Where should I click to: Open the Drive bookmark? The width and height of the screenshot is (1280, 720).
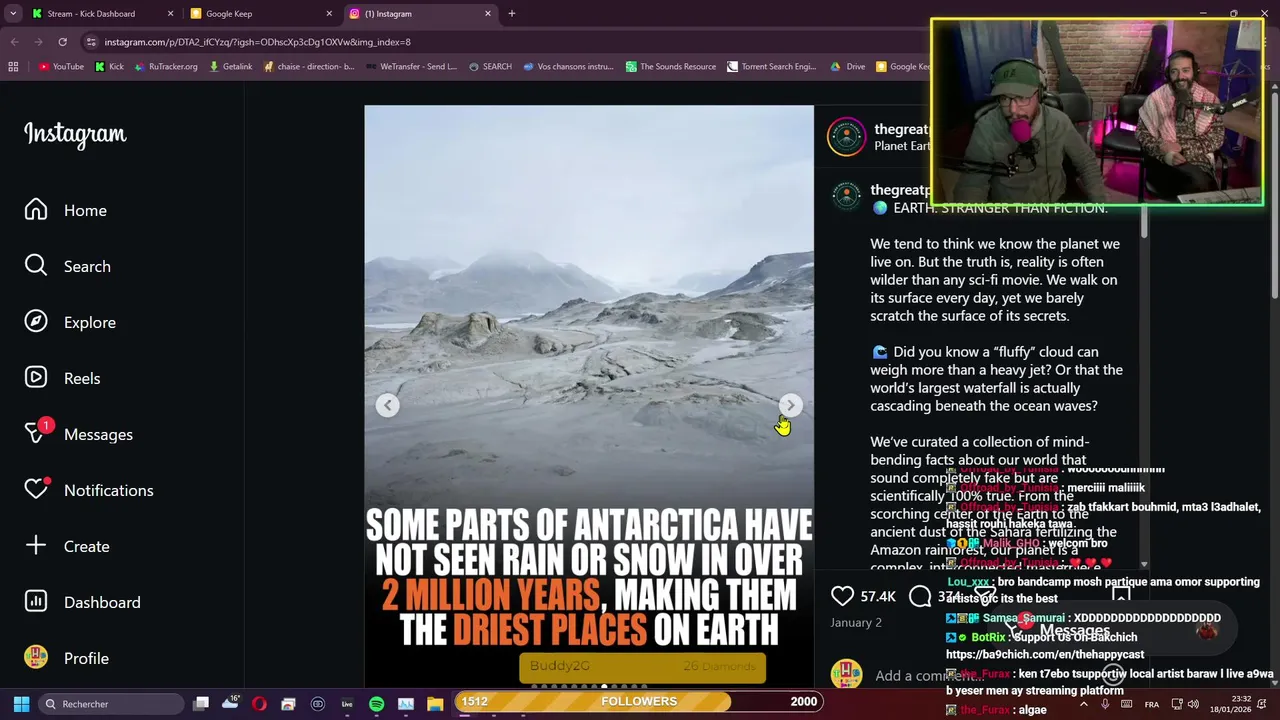[848, 67]
